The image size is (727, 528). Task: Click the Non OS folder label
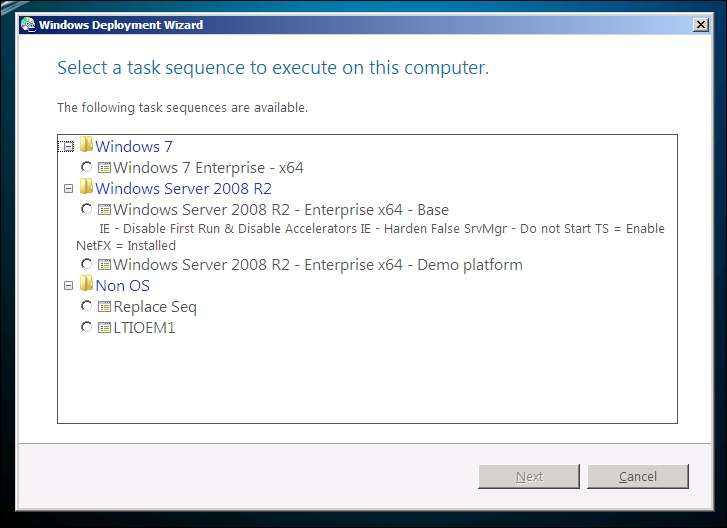122,286
